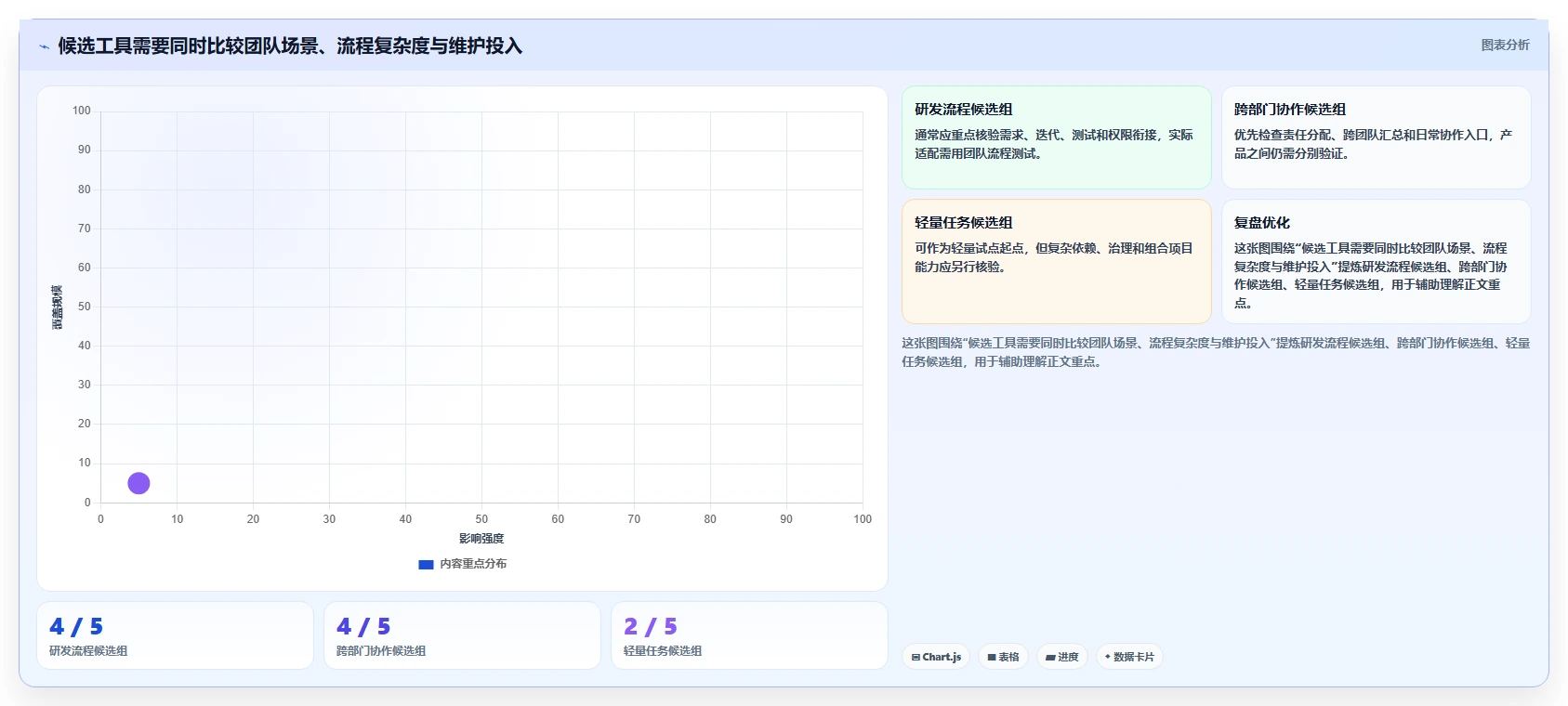Viewport: 1568px width, 706px height.
Task: Click the x-axis tick label 50
Action: click(x=481, y=519)
